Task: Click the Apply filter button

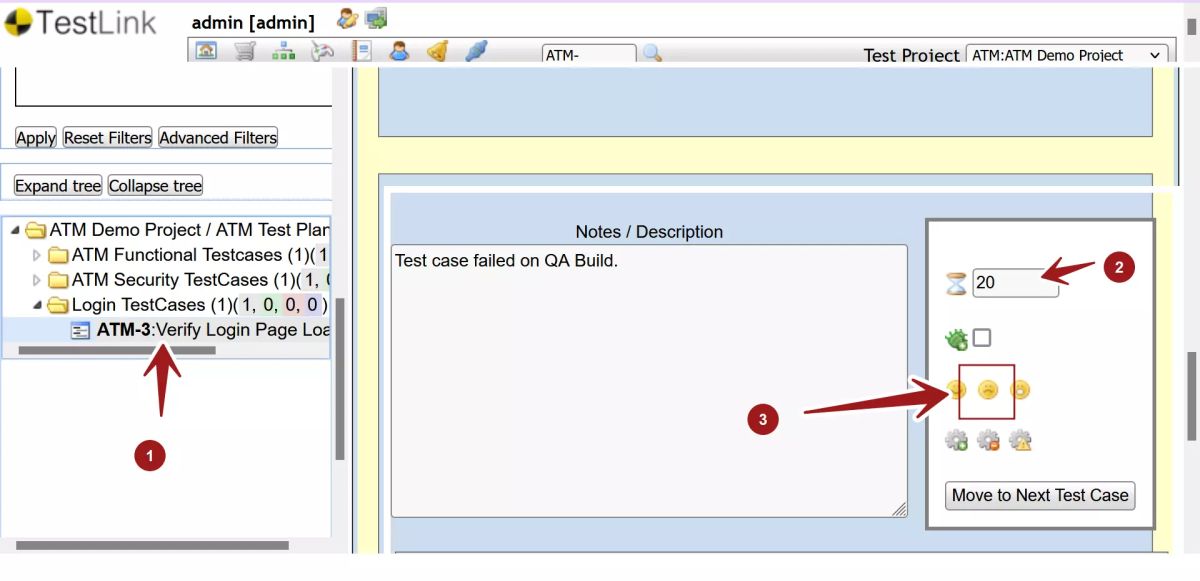Action: click(36, 138)
